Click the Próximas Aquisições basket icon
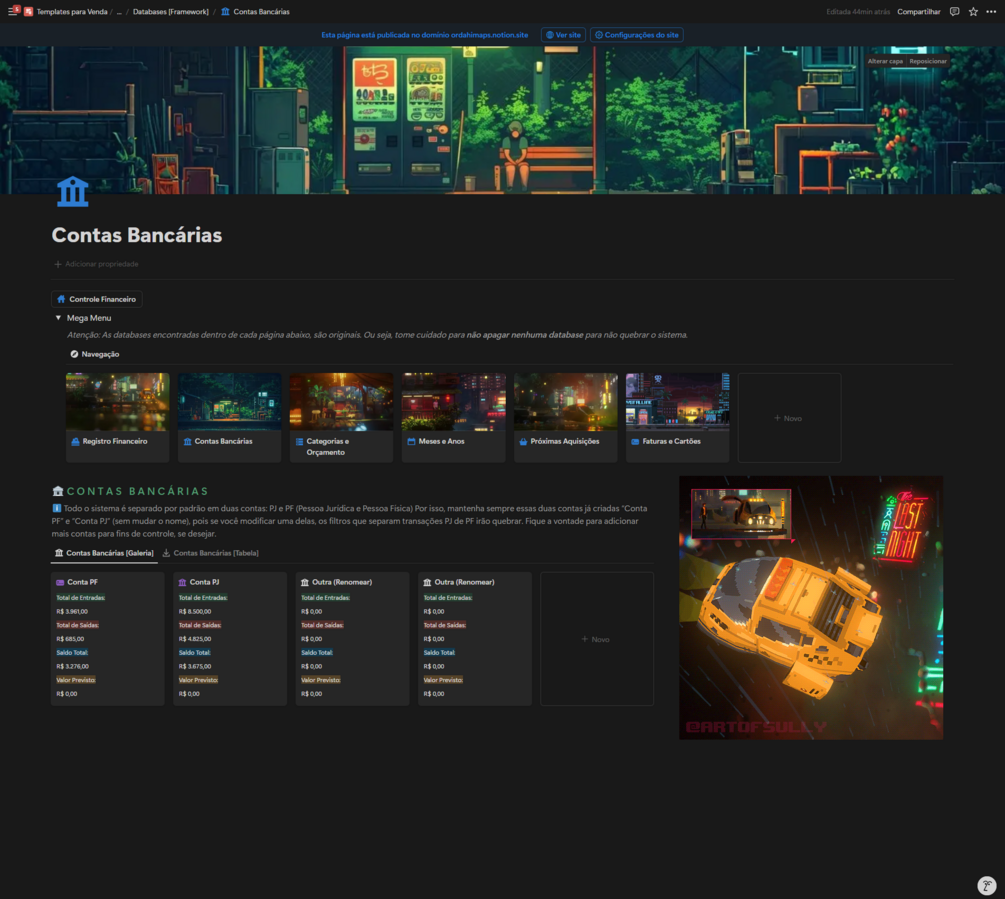This screenshot has width=1005, height=899. click(523, 441)
